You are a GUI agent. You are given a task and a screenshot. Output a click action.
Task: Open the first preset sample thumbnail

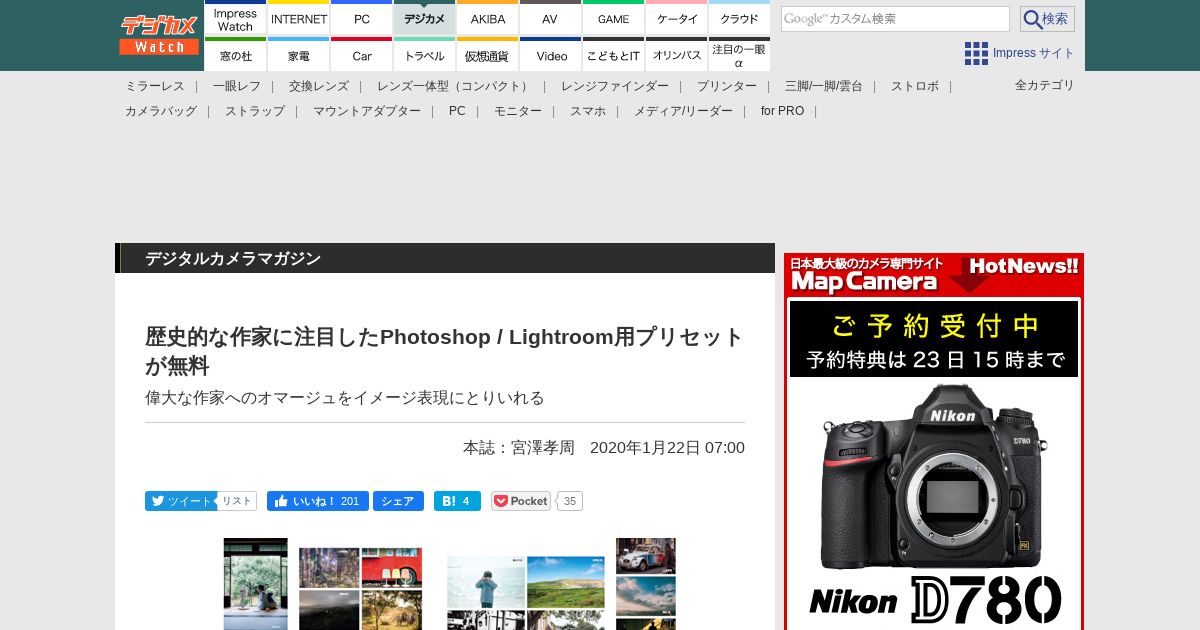(x=256, y=584)
